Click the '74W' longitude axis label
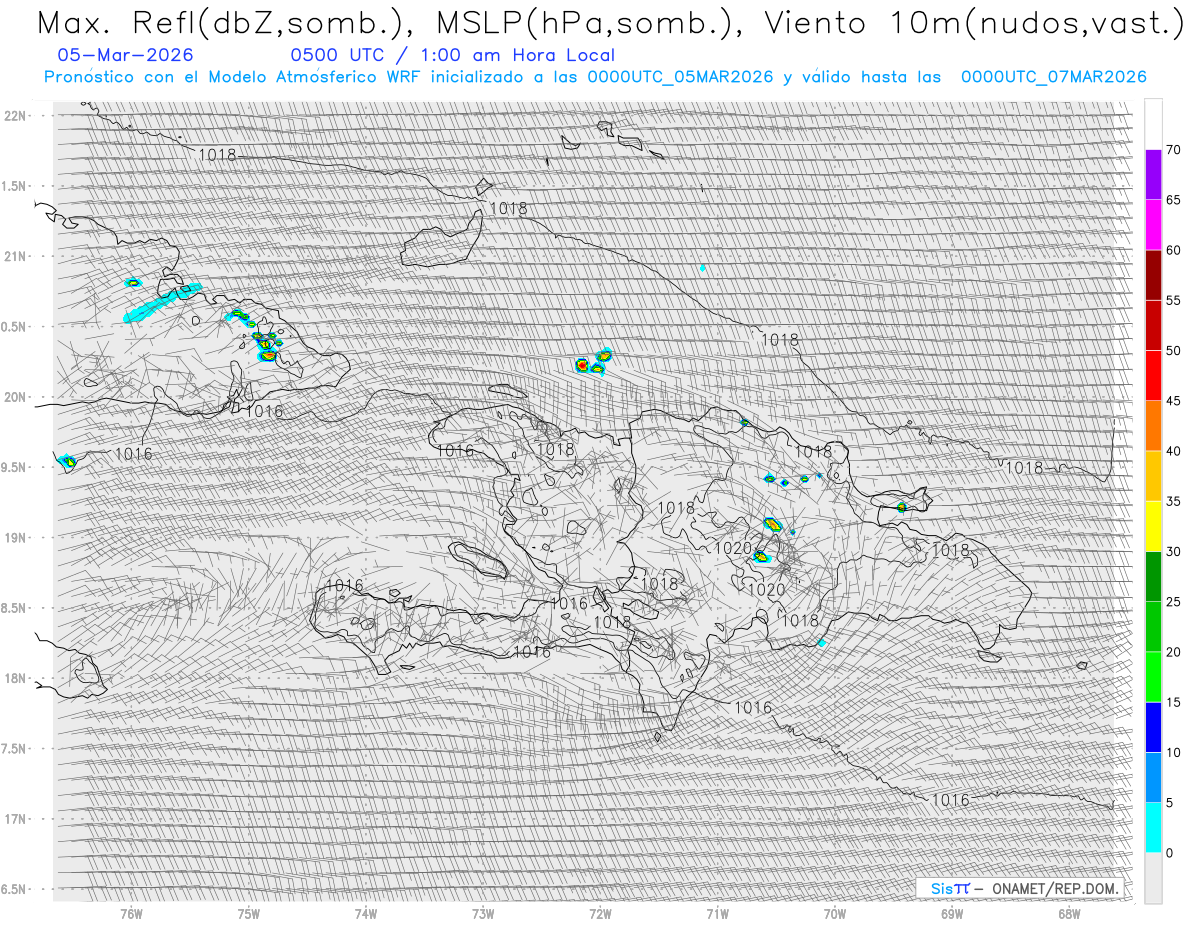The image size is (1200, 927). click(x=365, y=913)
